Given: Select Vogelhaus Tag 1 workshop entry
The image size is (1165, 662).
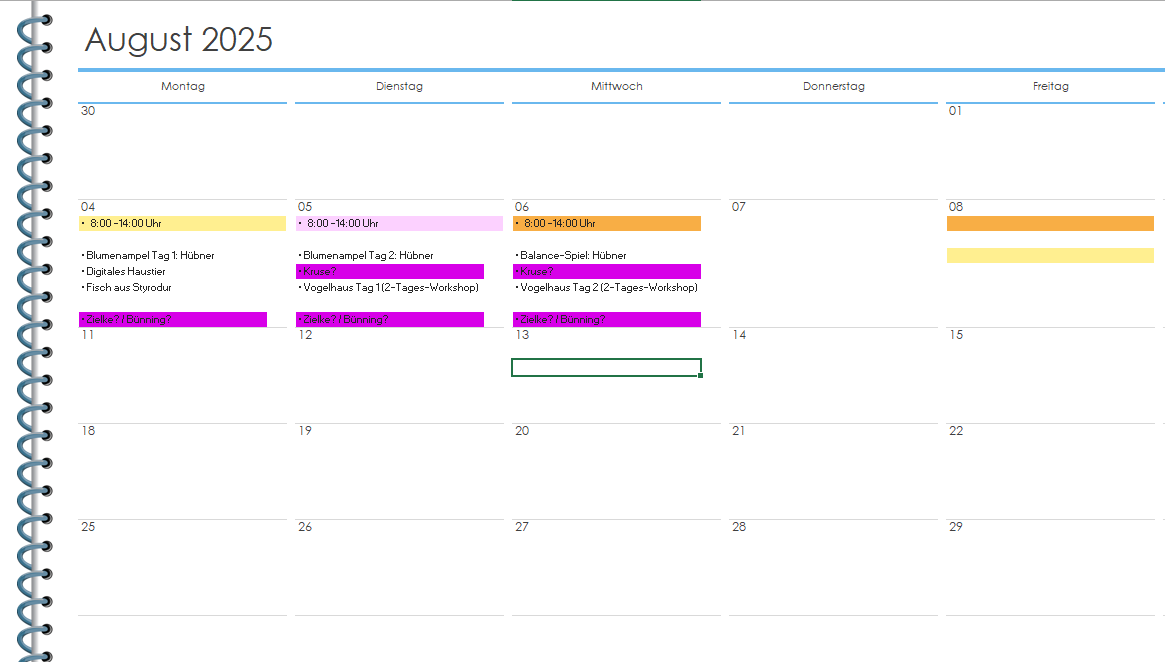Looking at the screenshot, I should tap(390, 288).
